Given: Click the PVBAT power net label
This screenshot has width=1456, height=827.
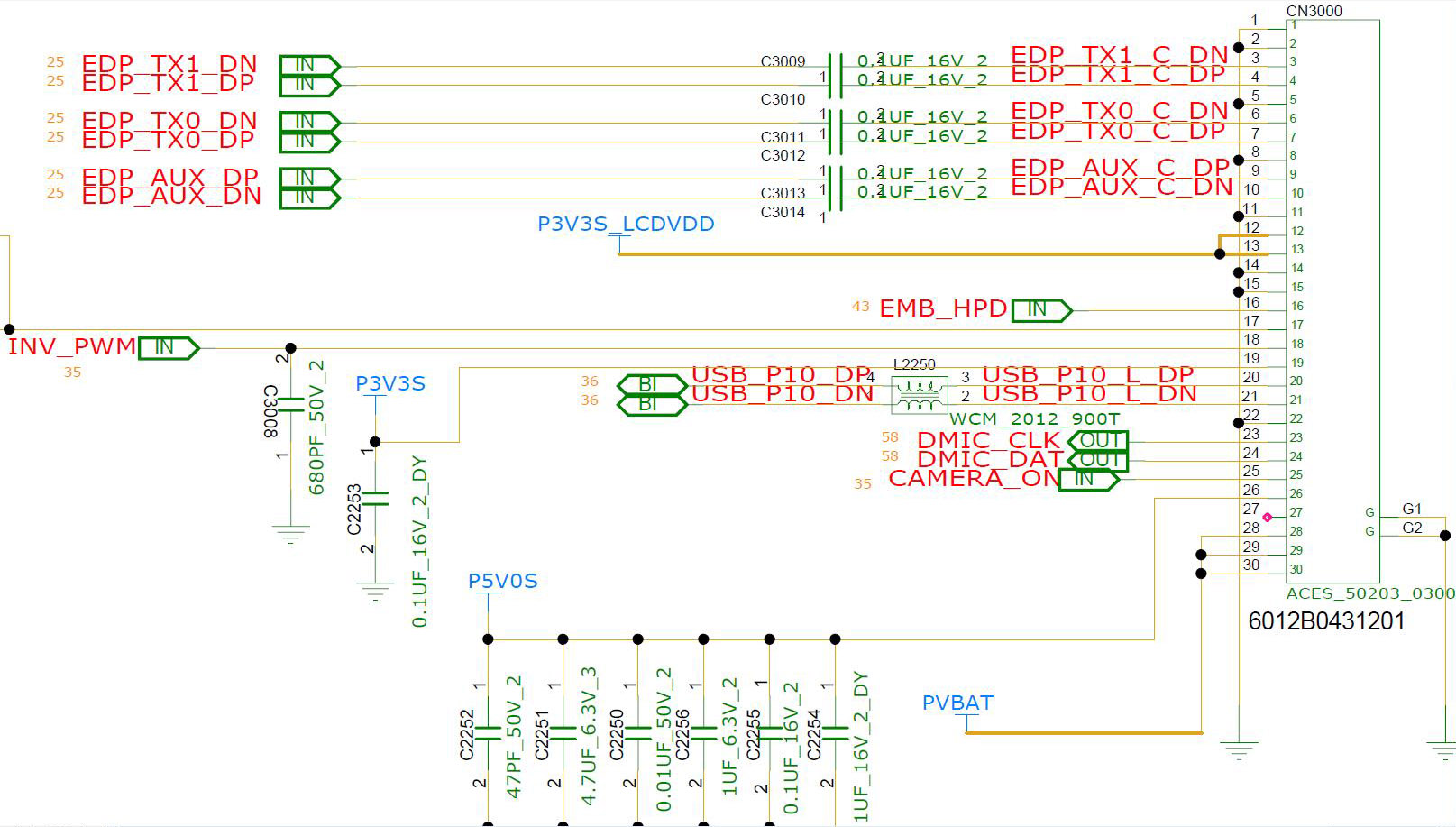Looking at the screenshot, I should pos(957,703).
